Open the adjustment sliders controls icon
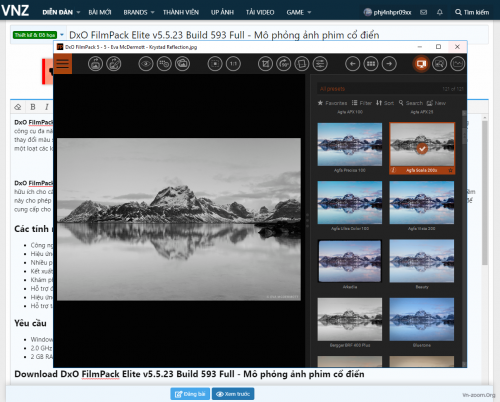The width and height of the screenshot is (500, 402). point(320,64)
